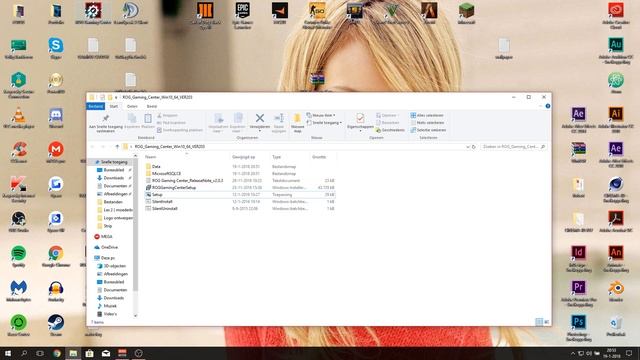Sort by the Naam column header
Screen dimensions: 640x360
[x=186, y=157]
